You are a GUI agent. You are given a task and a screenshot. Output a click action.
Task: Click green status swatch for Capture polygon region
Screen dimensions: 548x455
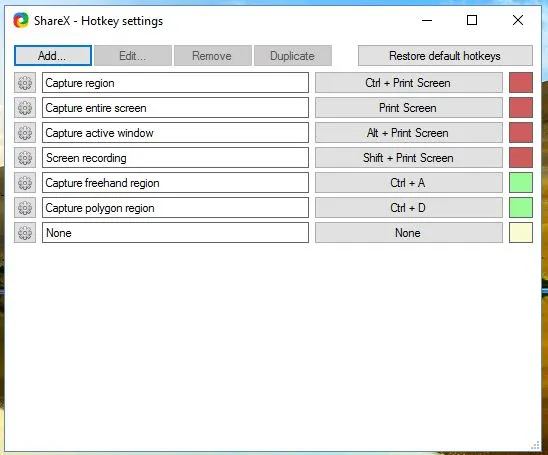tap(521, 208)
